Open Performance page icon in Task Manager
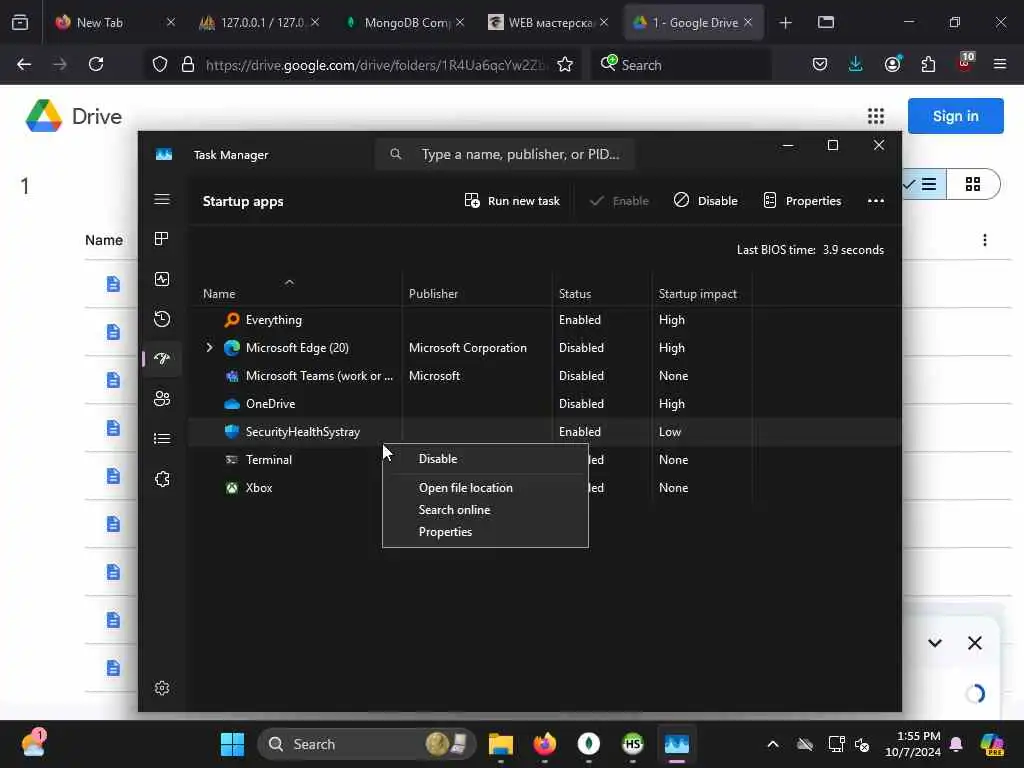The image size is (1024, 768). pos(162,279)
